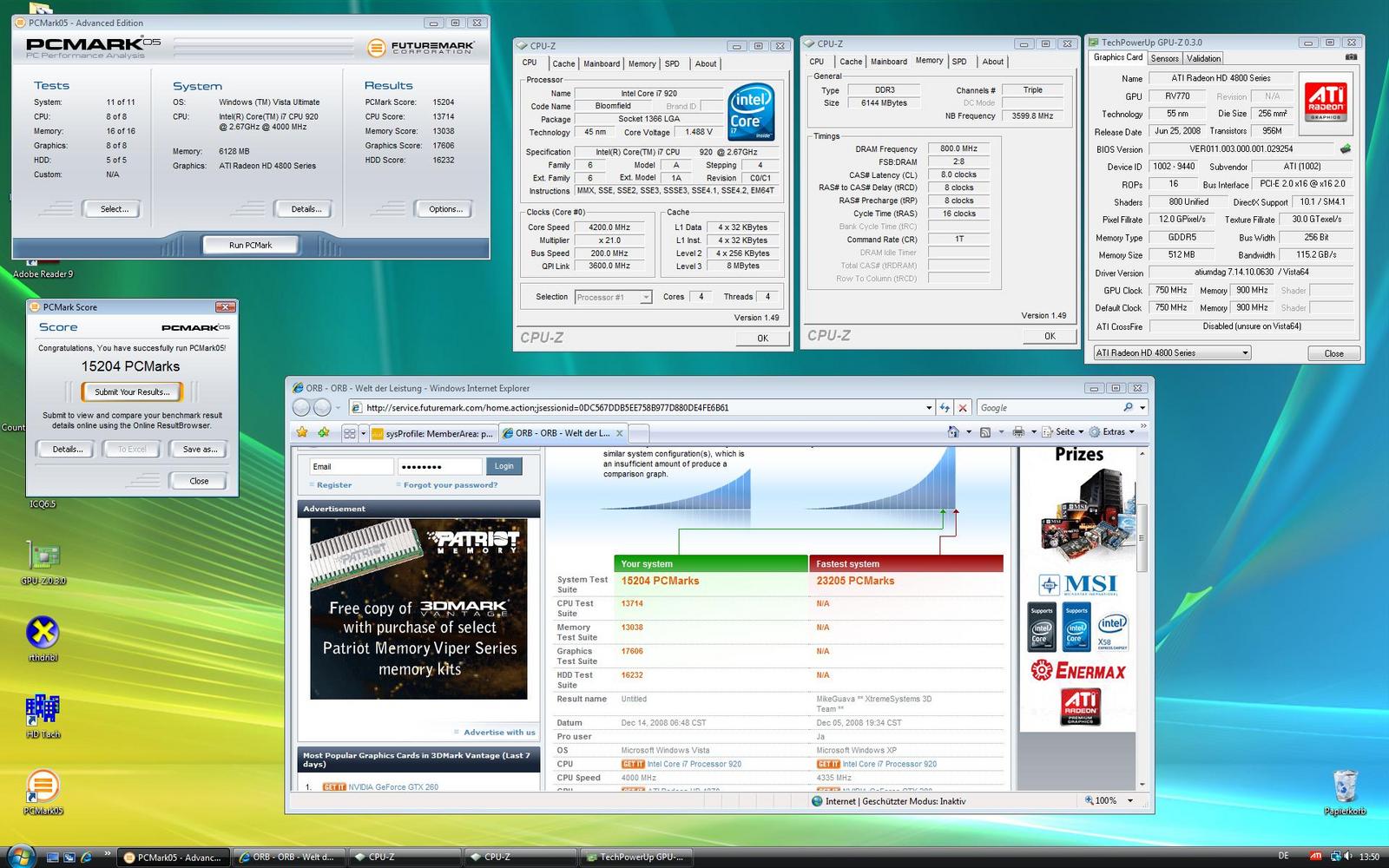
Task: Click the IE Forward navigation button
Action: 322,407
